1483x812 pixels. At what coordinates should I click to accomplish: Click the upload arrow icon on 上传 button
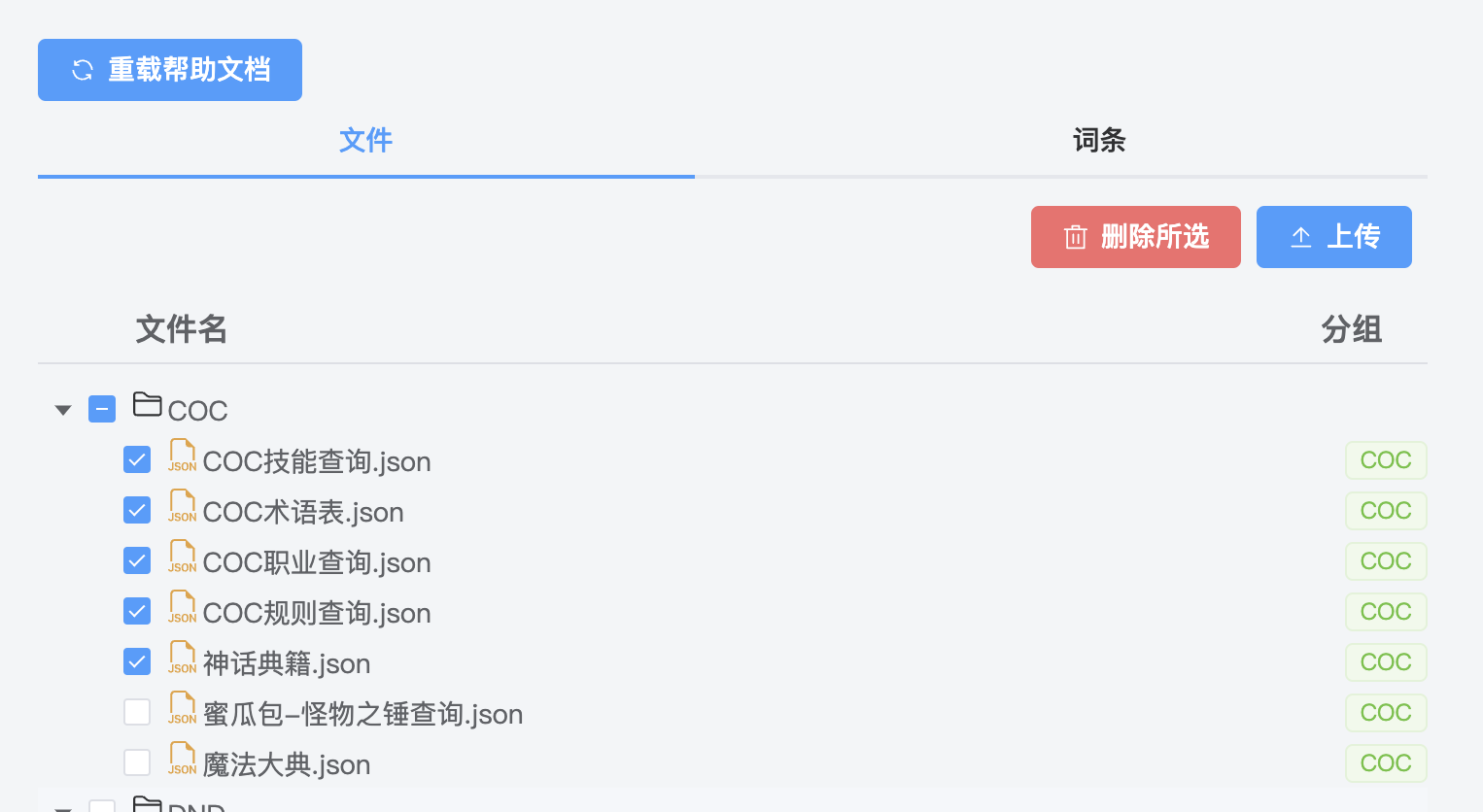pos(1300,237)
